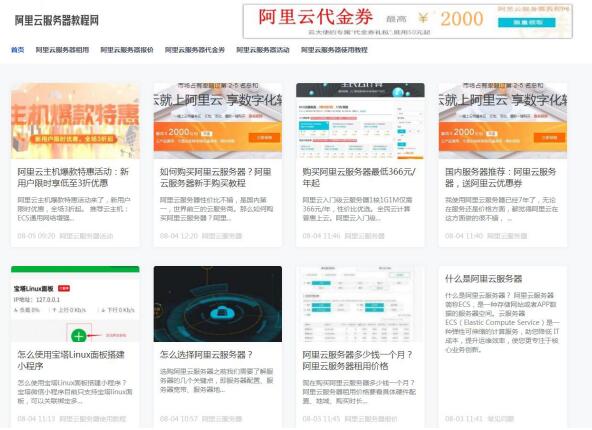Open the 宝塔Linux面板 thumbnail image
Image resolution: width=592 pixels, height=430 pixels.
75,304
